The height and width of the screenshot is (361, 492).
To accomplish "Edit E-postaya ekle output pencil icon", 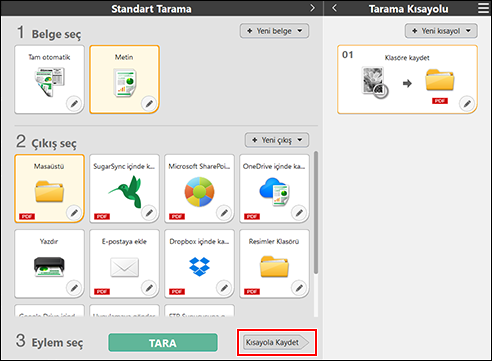I will click(x=149, y=288).
